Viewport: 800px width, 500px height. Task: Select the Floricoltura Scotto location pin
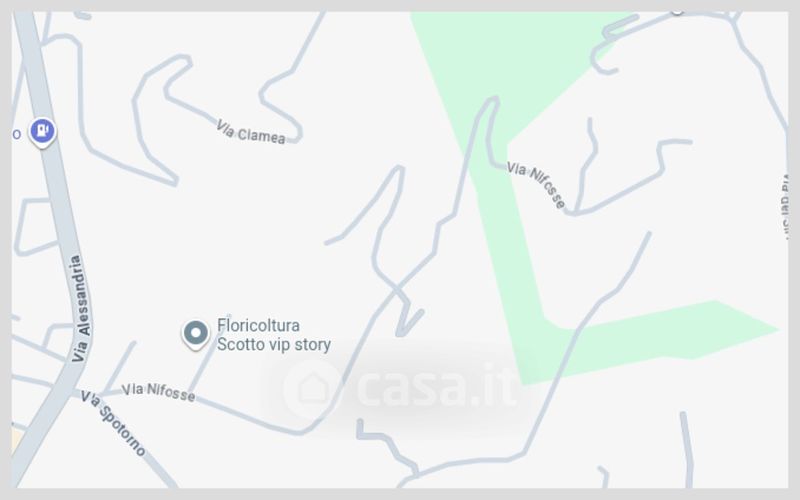click(195, 334)
